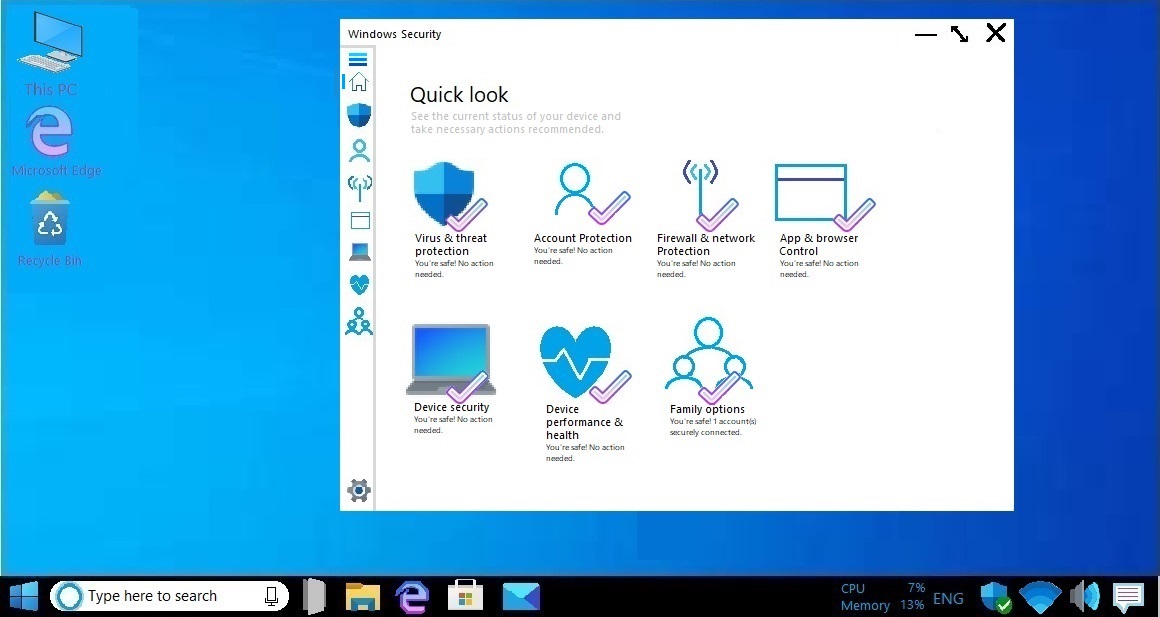This screenshot has height=617, width=1160.
Task: Click the 'Type here to search' field
Action: pos(169,596)
